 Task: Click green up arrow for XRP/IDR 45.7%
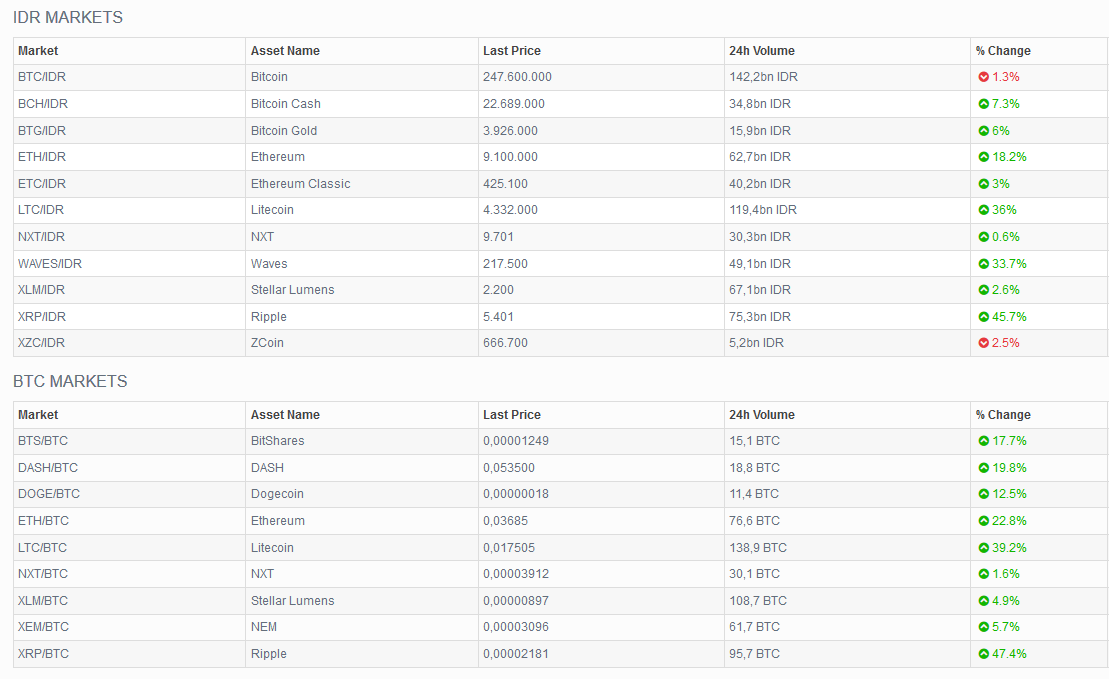point(983,317)
